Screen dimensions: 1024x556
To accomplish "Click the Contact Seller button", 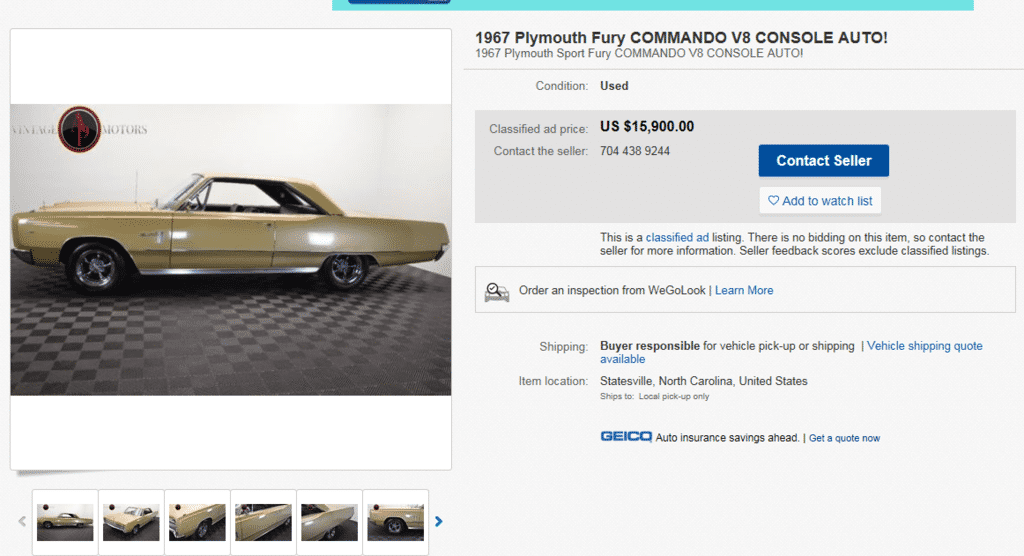I will [x=823, y=160].
